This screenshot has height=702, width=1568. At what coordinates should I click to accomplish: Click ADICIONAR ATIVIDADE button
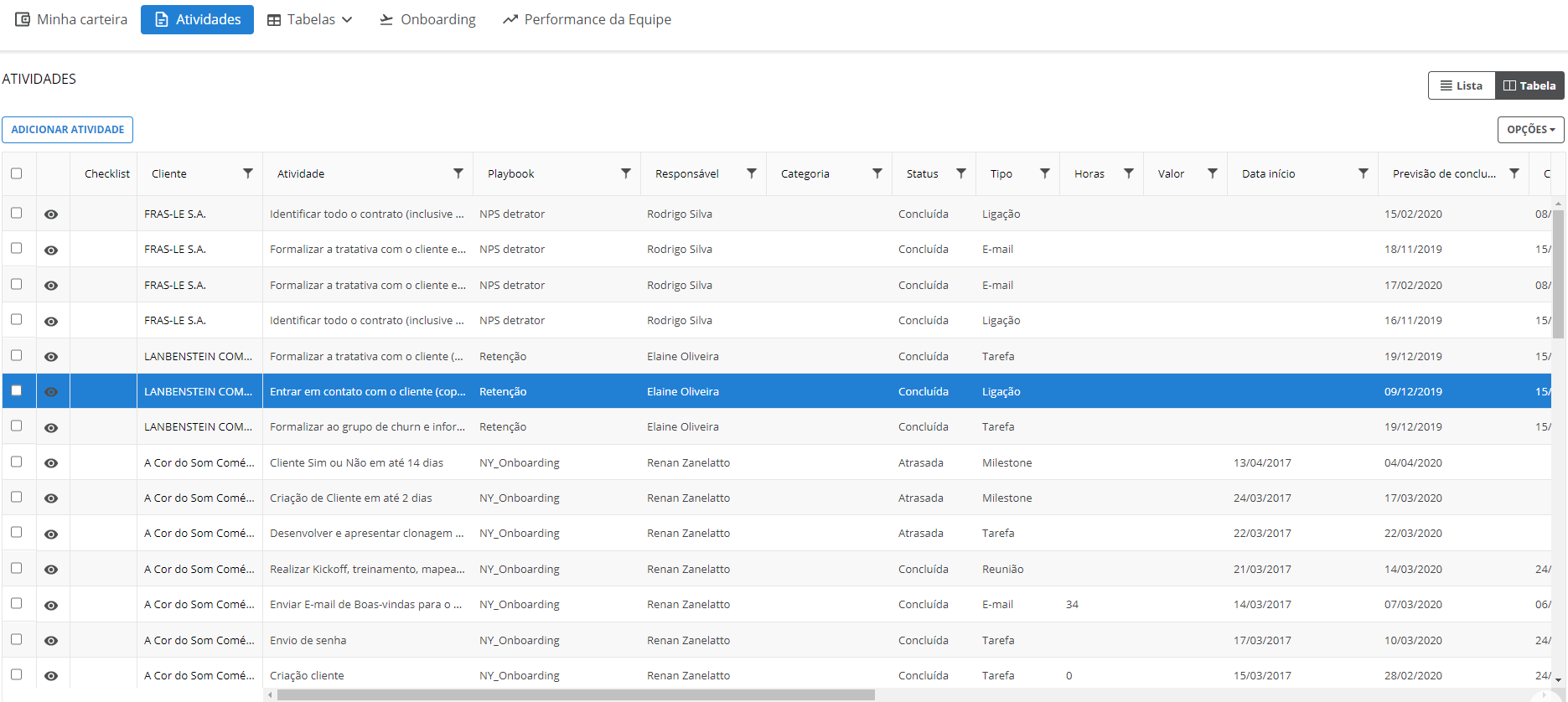pos(67,130)
